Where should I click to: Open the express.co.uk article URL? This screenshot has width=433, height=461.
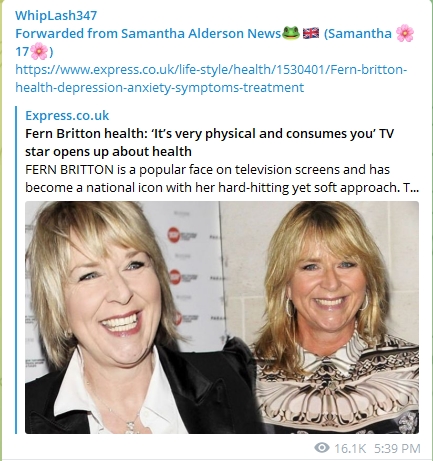click(211, 78)
